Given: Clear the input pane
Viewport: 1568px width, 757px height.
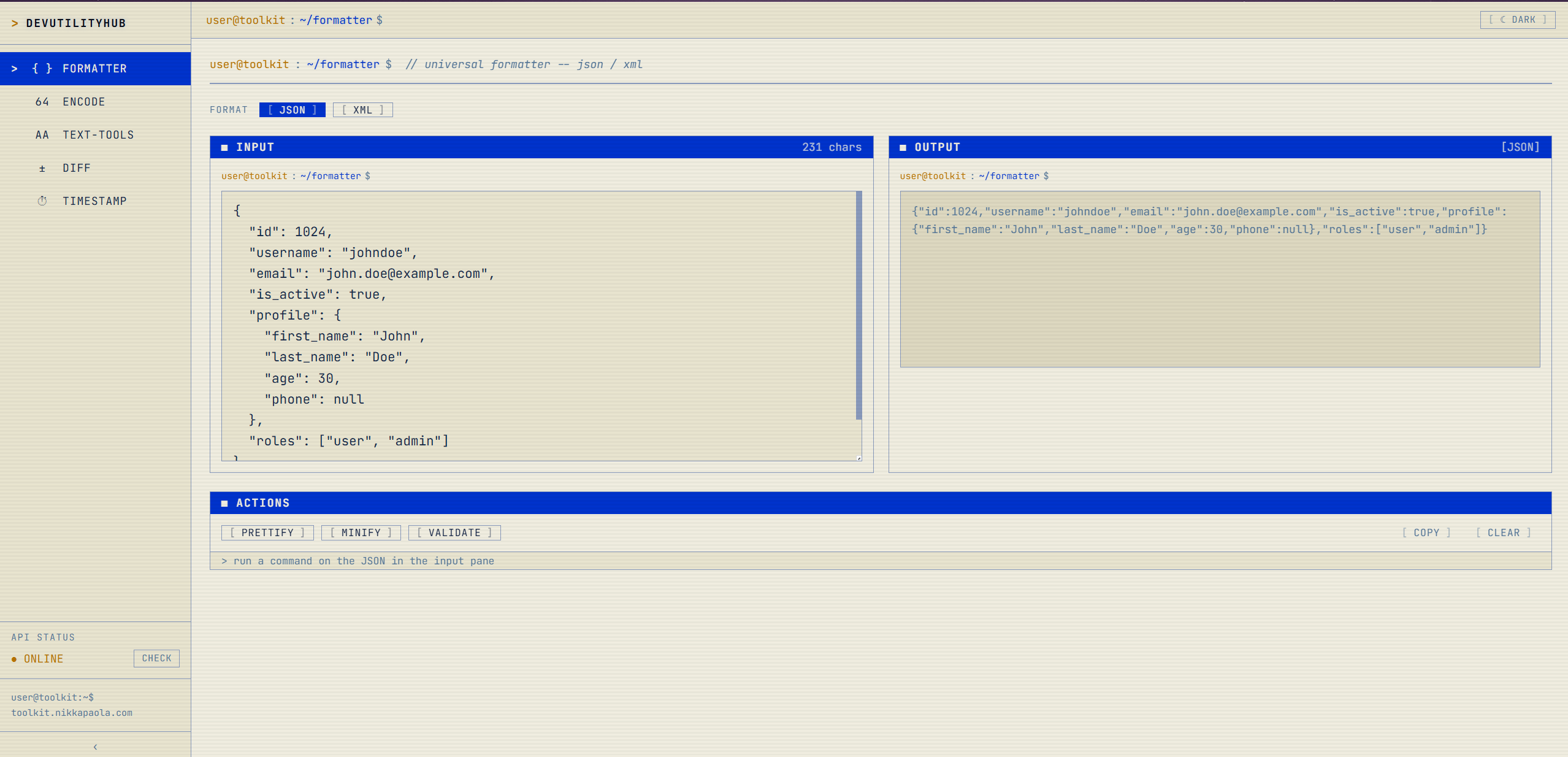Looking at the screenshot, I should 1503,532.
